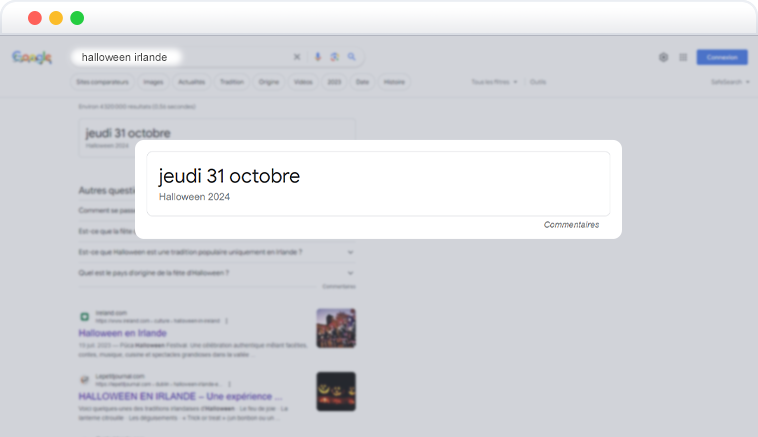Open the Outils search tools
The image size is (758, 437).
pos(538,82)
